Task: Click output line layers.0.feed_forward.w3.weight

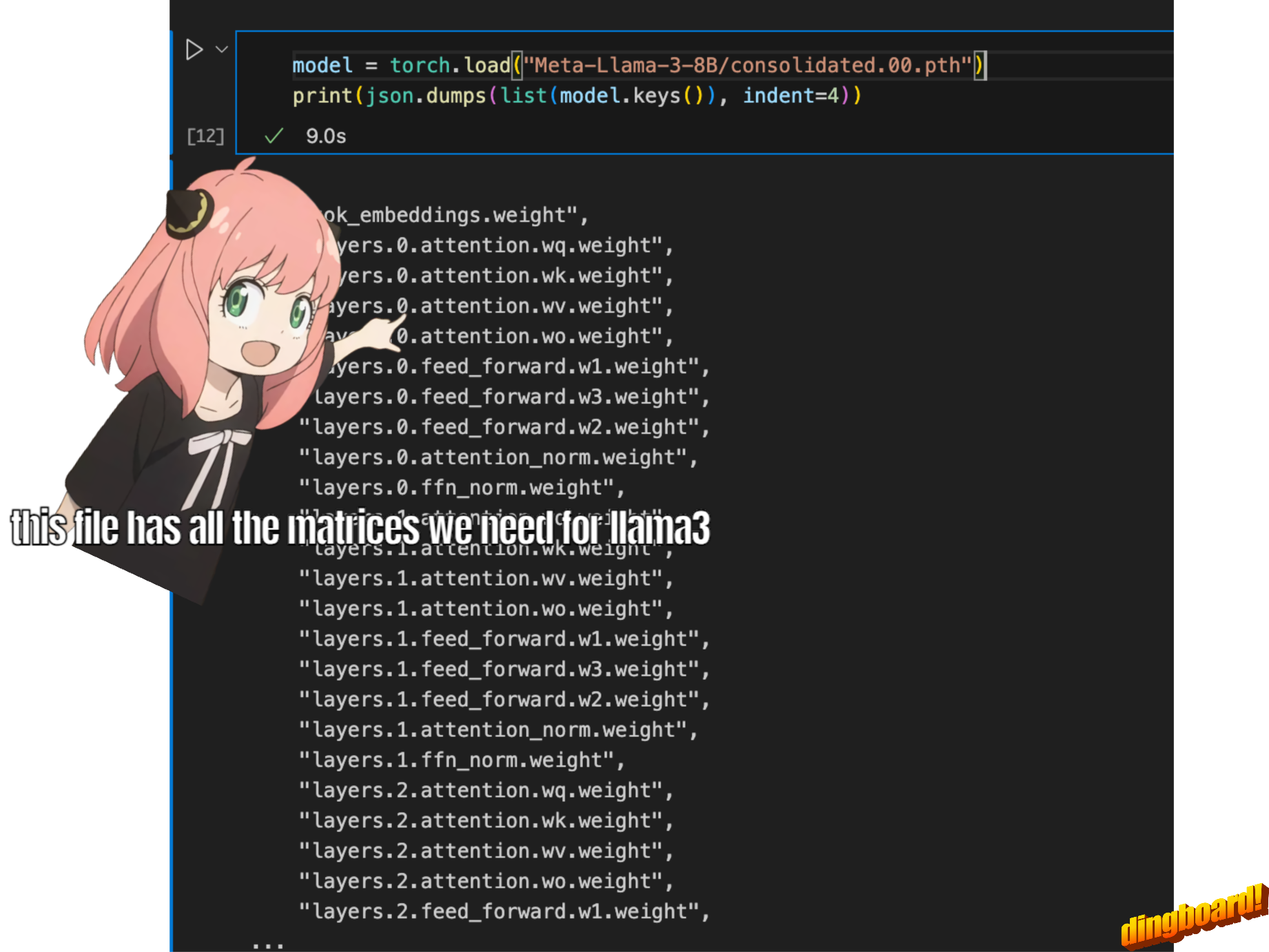Action: coord(511,397)
